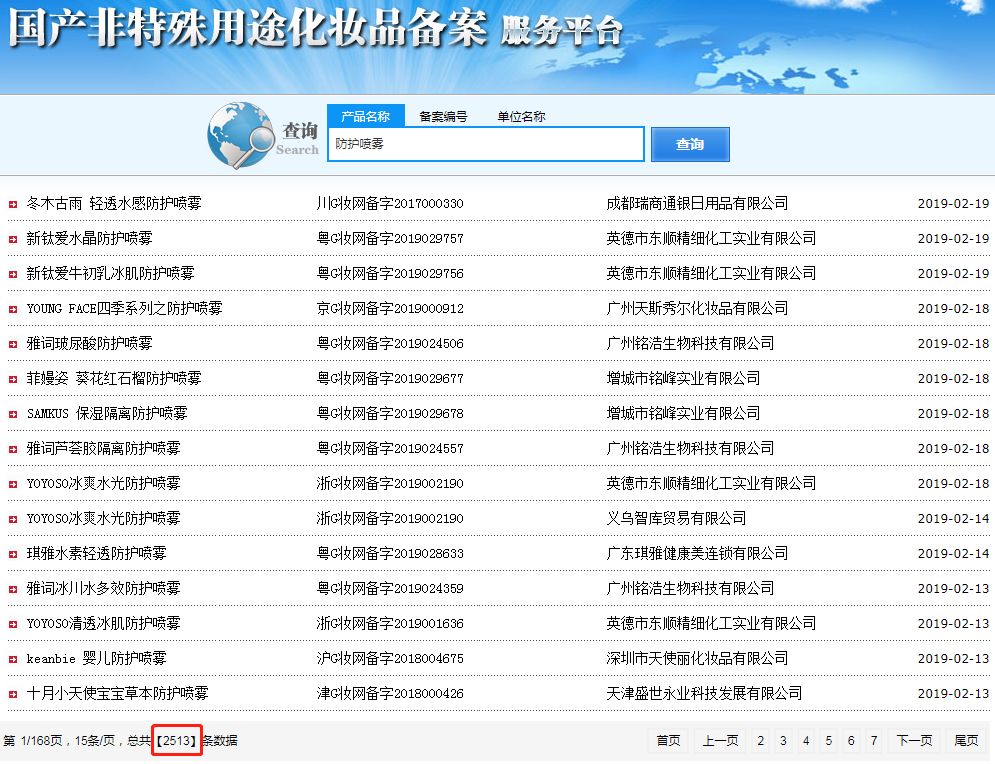Select the 产品名称 search tab
The image size is (995, 764).
click(x=366, y=116)
